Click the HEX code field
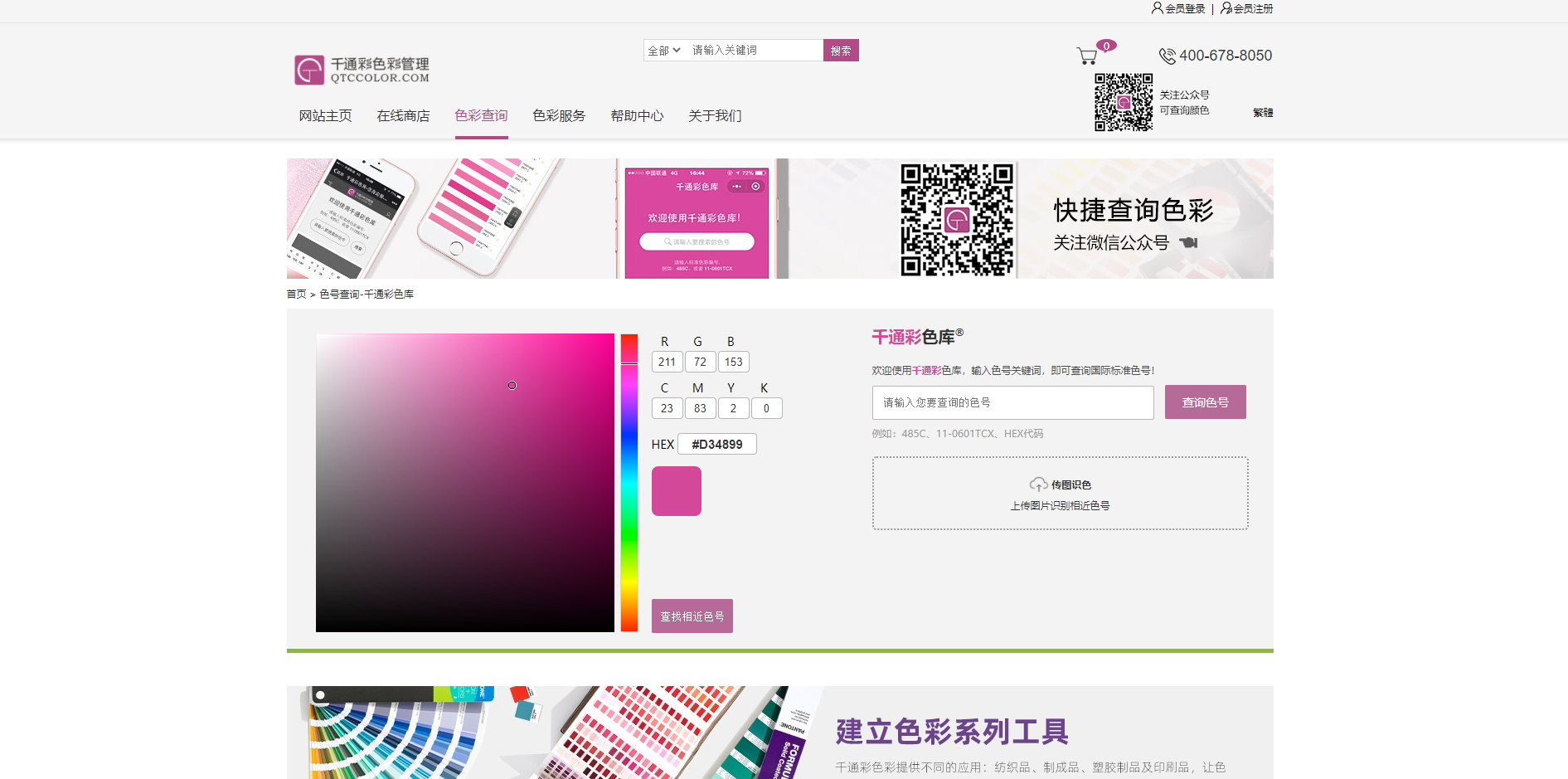 (x=717, y=444)
